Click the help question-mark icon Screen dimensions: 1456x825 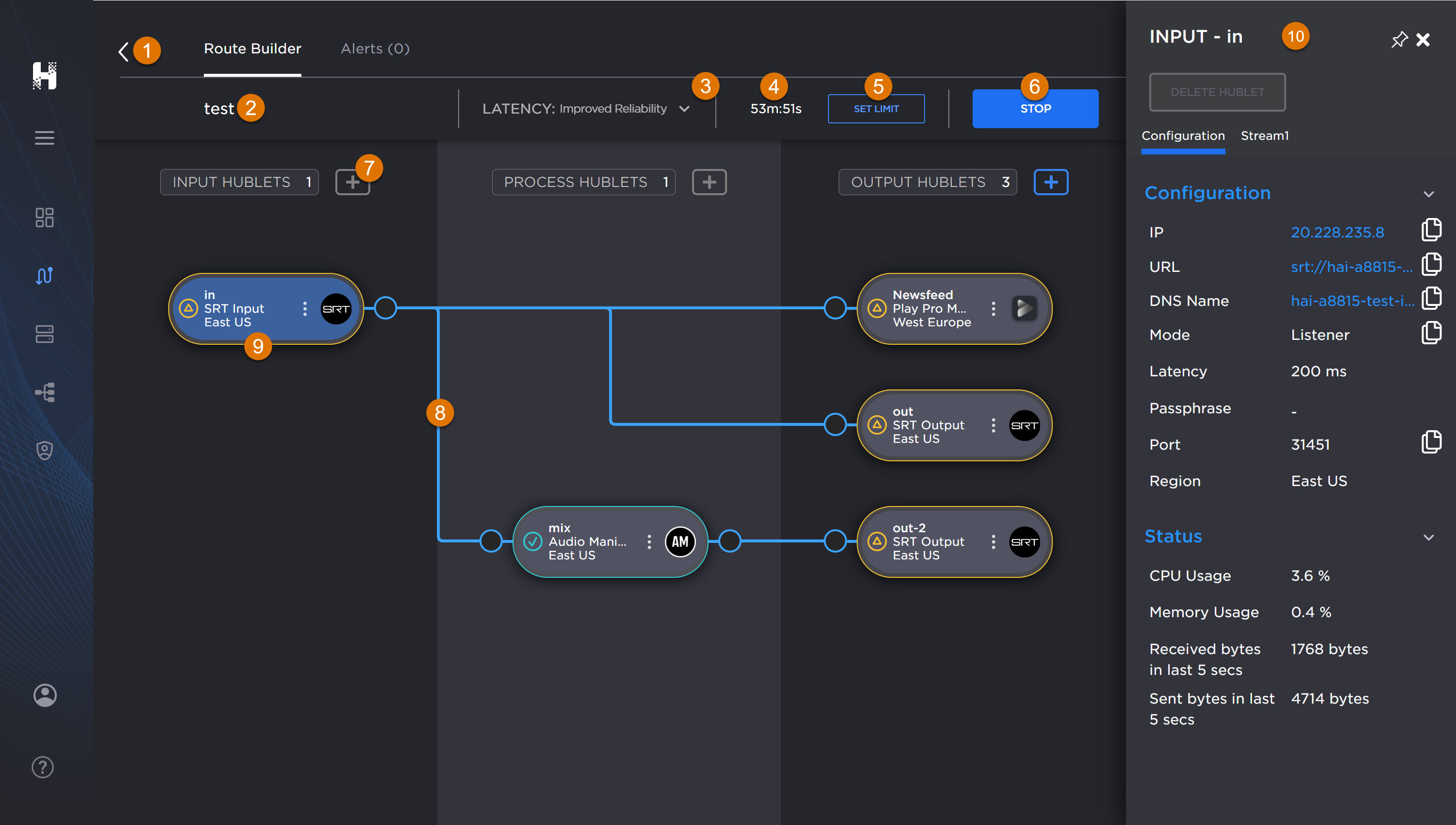click(x=43, y=767)
